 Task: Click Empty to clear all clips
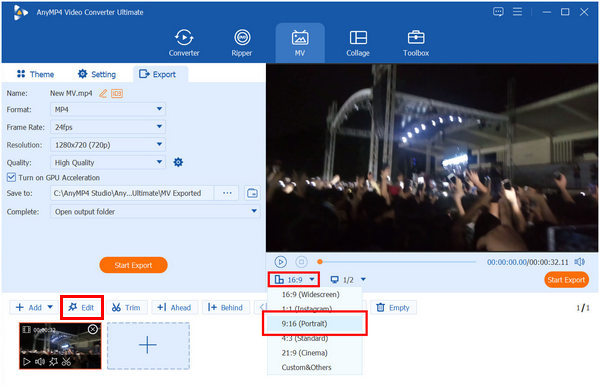click(393, 308)
